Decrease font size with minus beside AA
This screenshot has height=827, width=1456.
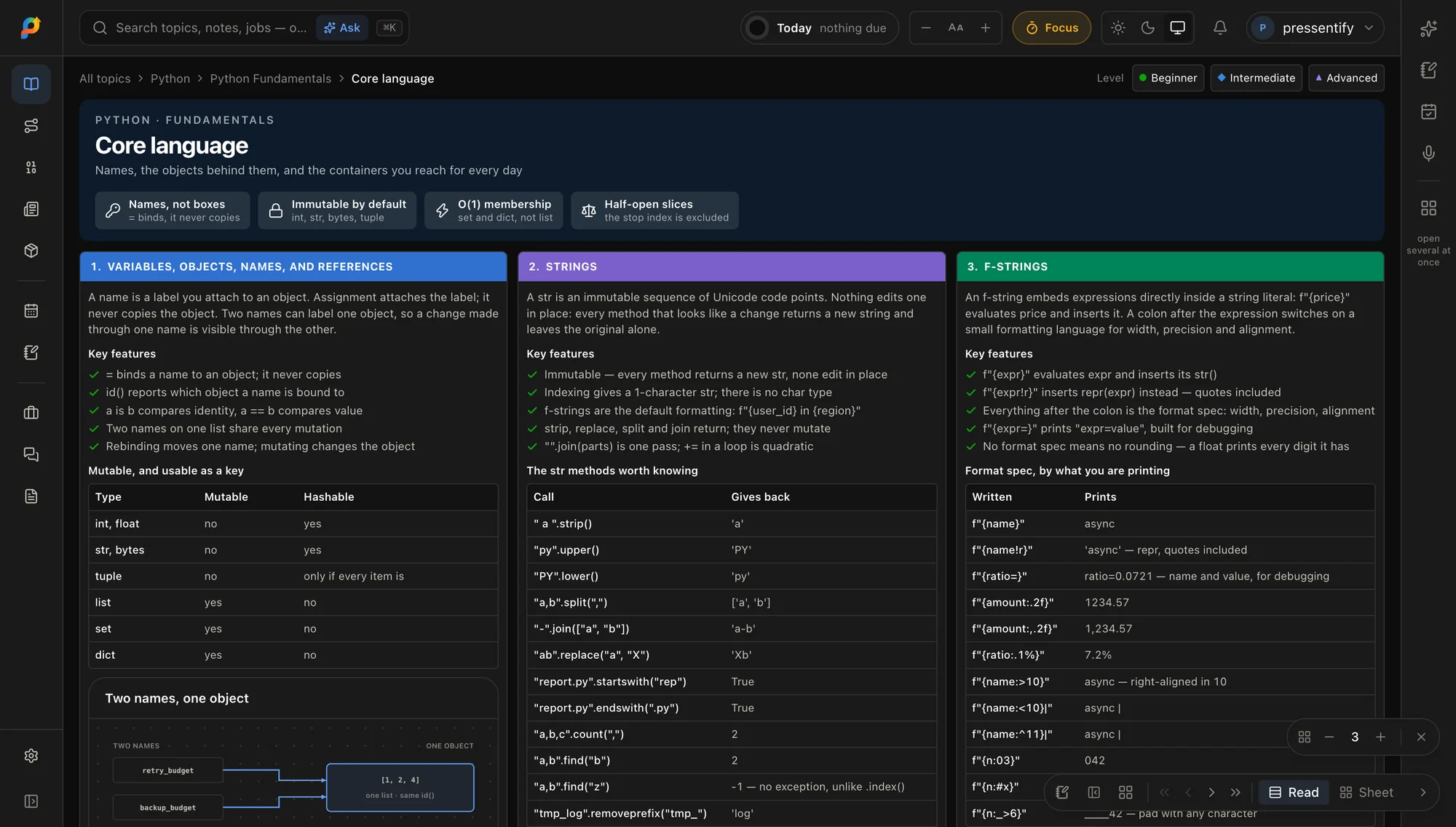point(926,28)
